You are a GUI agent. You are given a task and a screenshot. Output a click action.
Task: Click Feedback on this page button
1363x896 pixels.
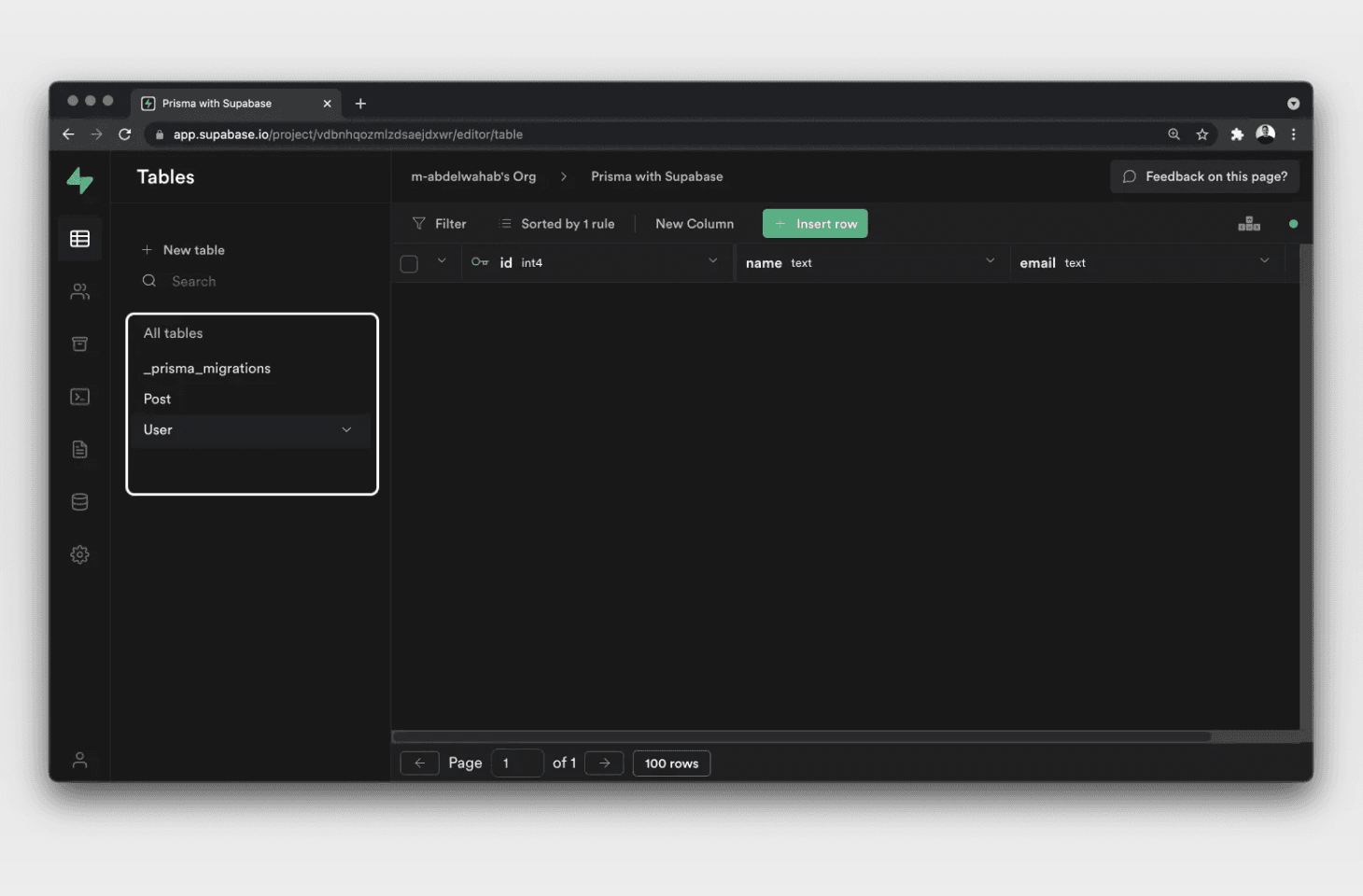click(1205, 176)
